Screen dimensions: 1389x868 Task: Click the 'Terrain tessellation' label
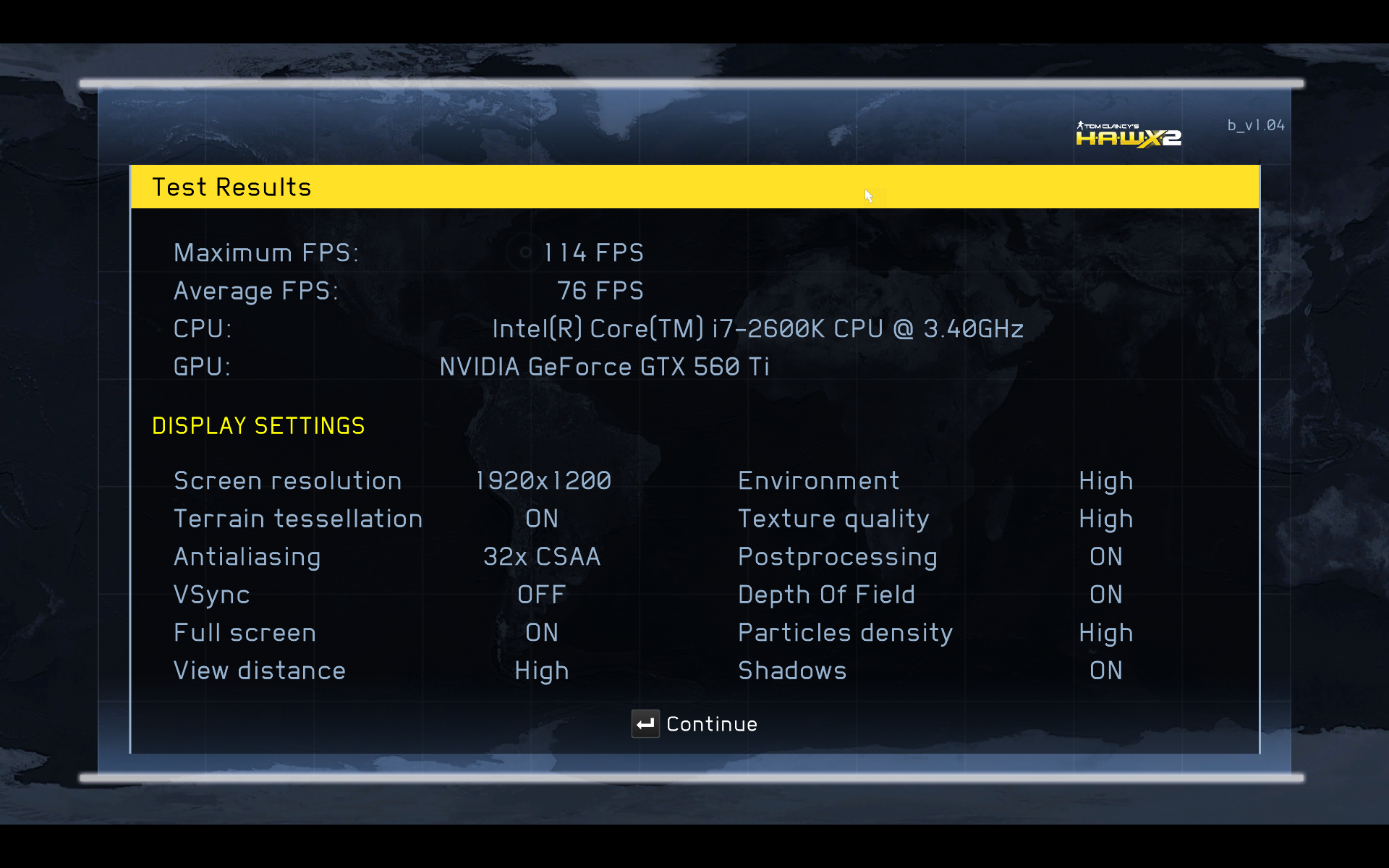(x=298, y=519)
